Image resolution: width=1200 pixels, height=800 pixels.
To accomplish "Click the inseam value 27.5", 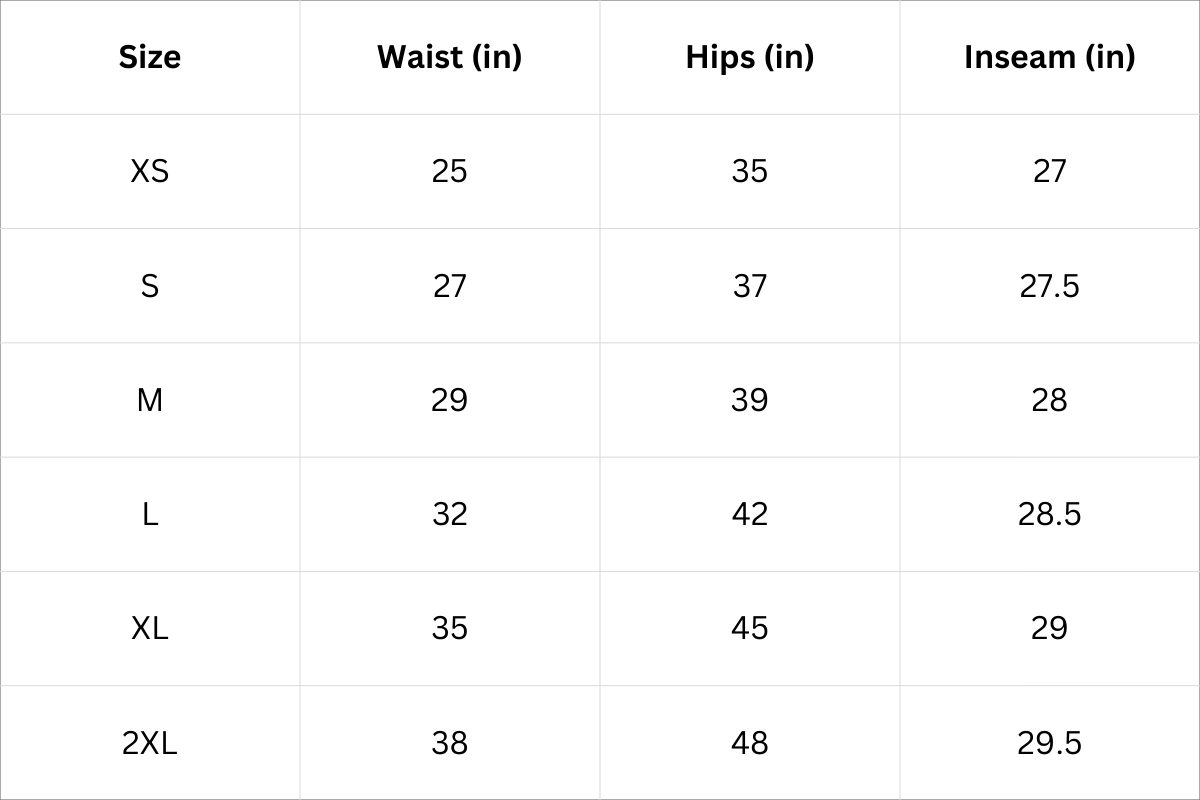I will 1049,286.
